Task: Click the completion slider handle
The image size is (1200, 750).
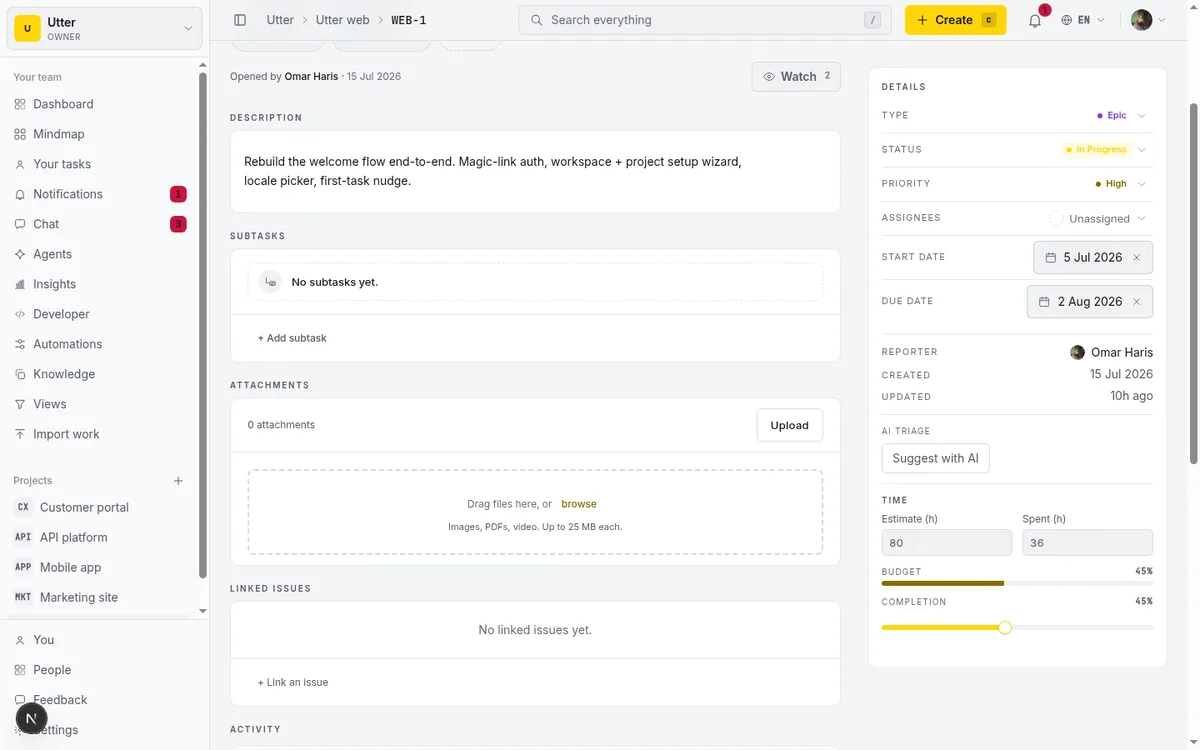Action: pos(1005,627)
